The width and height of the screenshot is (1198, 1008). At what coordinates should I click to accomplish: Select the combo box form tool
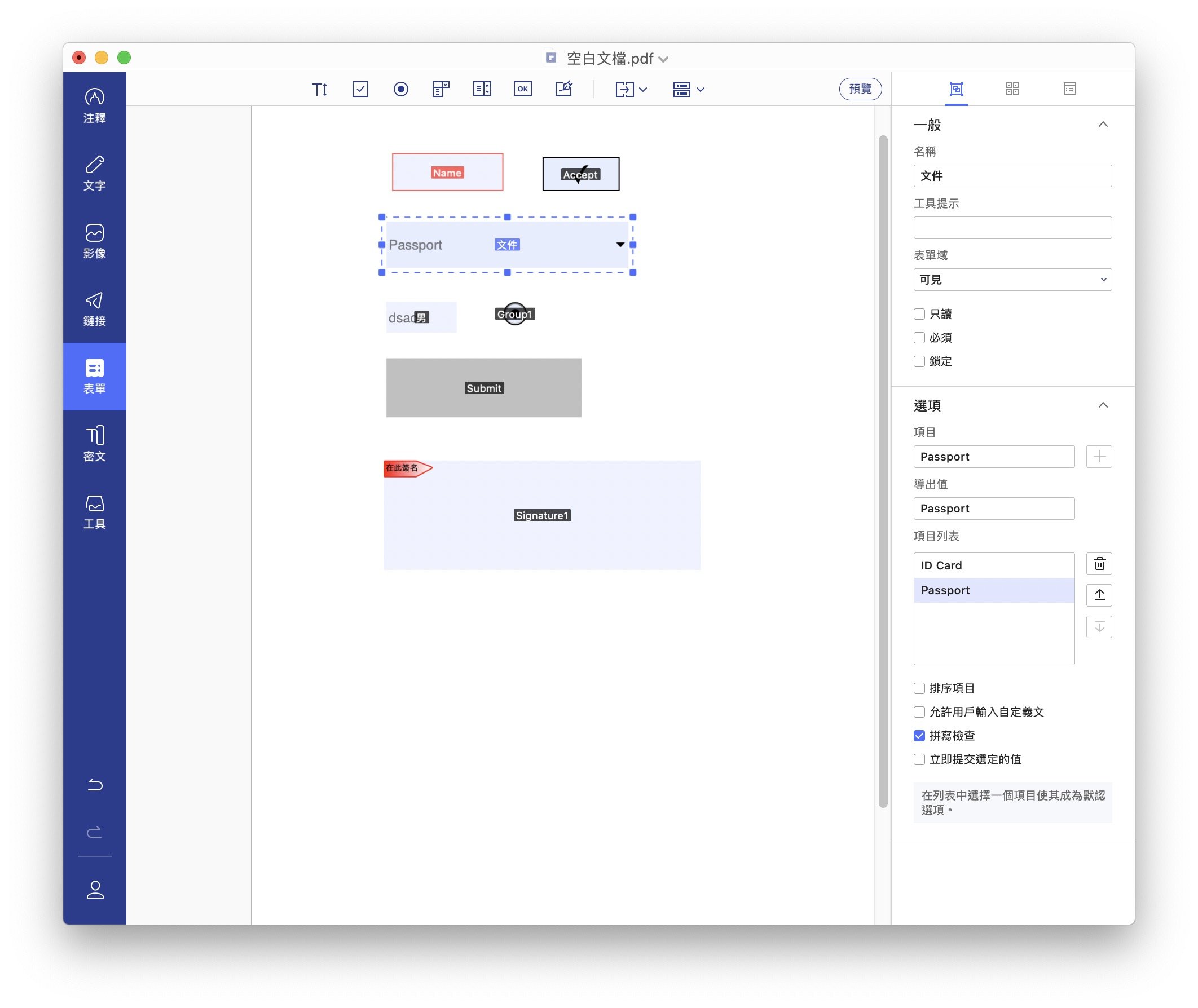[x=441, y=89]
